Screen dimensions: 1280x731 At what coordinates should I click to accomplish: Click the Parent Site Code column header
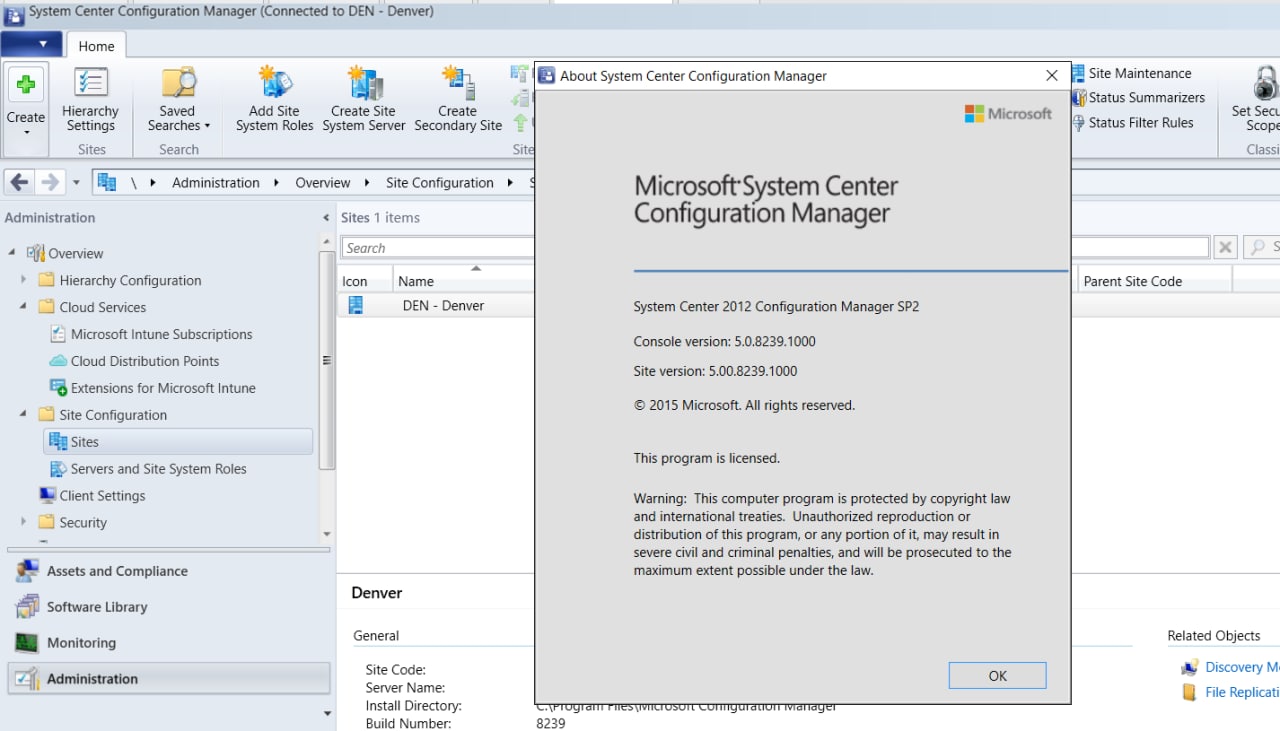pos(1155,281)
